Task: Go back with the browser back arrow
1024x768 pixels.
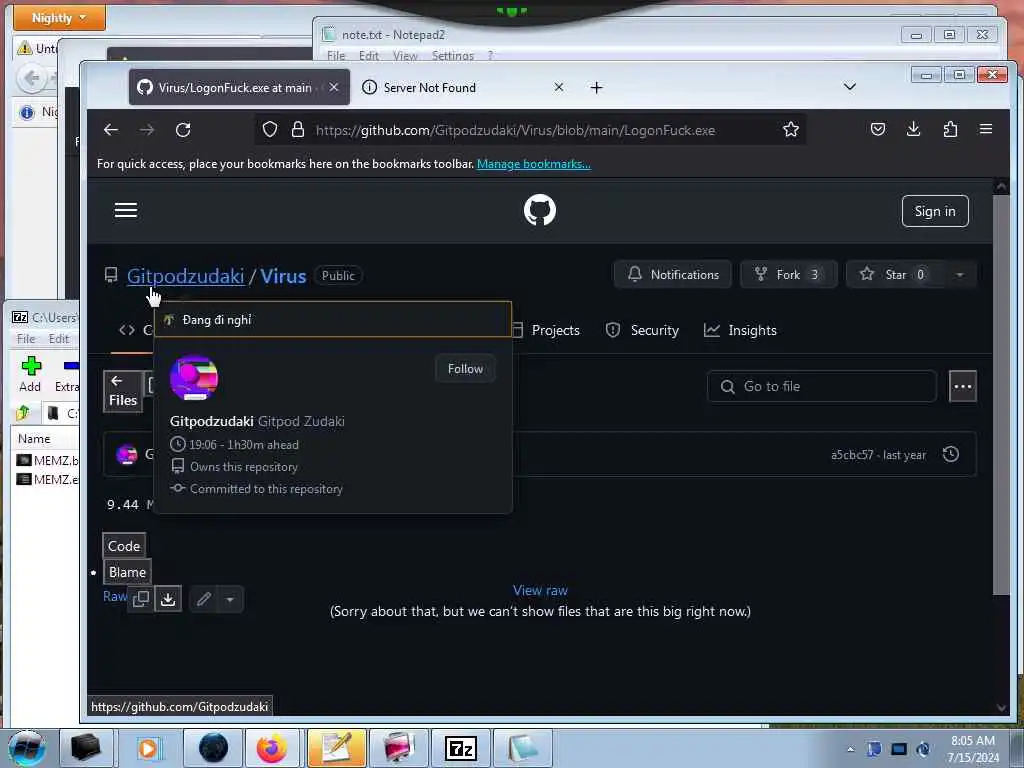Action: tap(111, 130)
